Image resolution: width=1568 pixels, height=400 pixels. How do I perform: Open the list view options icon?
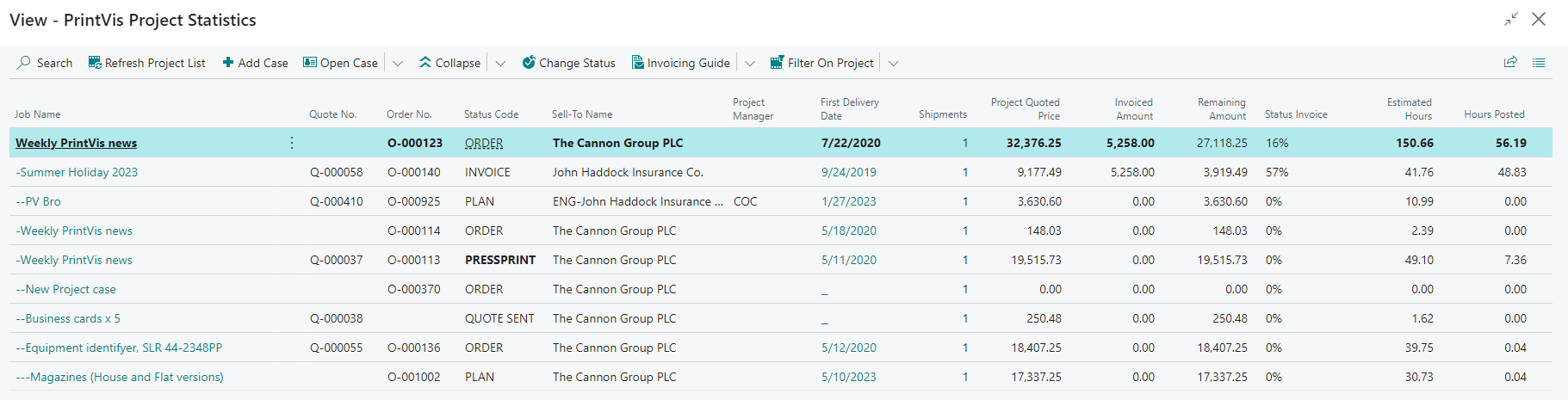point(1539,63)
